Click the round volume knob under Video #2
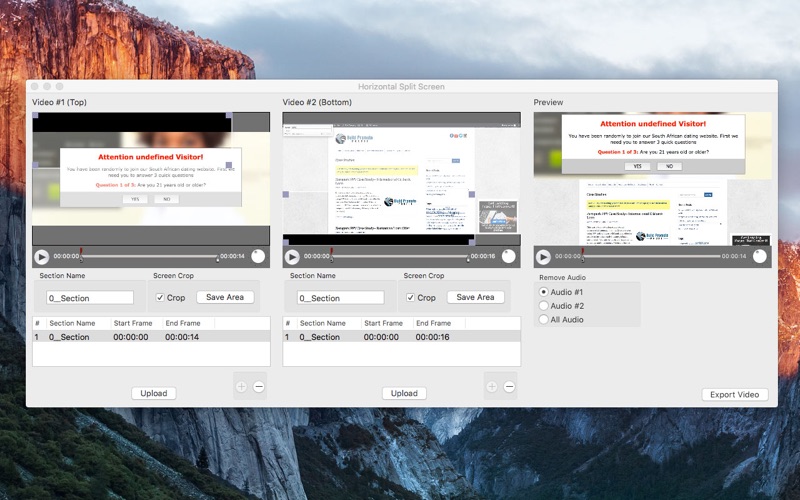The height and width of the screenshot is (500, 800). click(x=509, y=256)
